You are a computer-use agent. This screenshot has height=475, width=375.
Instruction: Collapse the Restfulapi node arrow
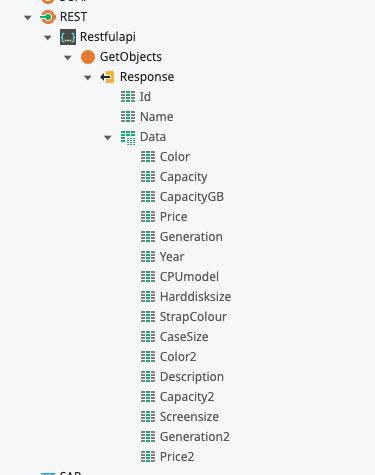click(x=48, y=38)
